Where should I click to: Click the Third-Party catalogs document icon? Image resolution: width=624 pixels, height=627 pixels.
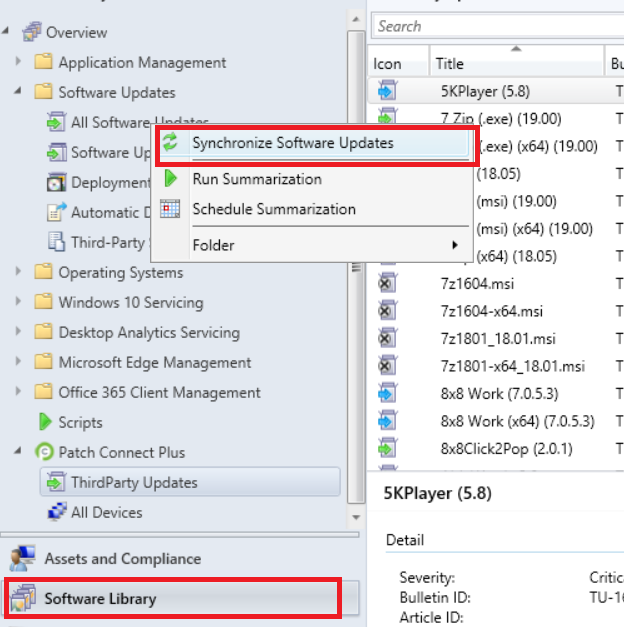point(56,242)
